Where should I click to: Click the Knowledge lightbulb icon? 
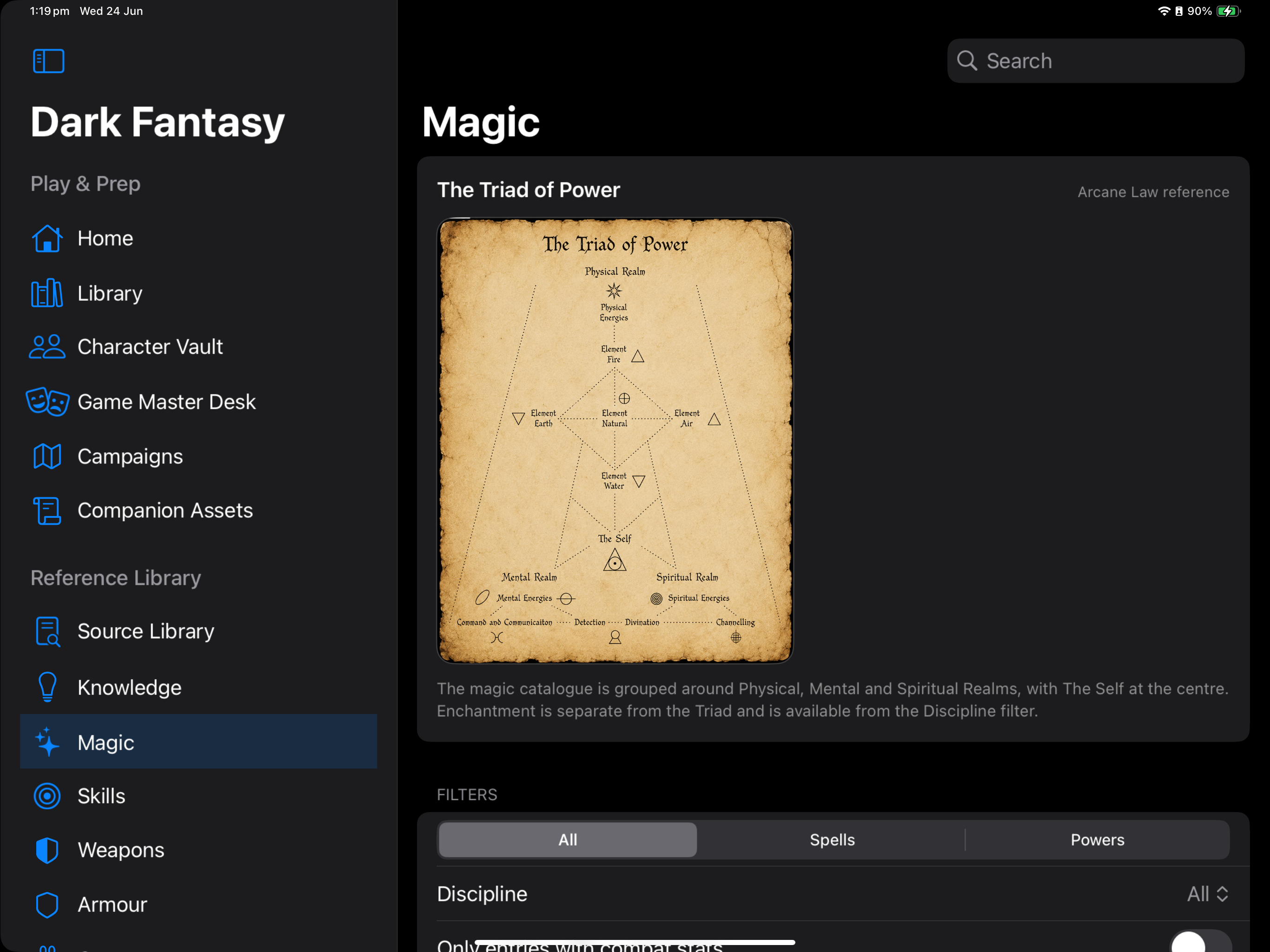click(47, 687)
